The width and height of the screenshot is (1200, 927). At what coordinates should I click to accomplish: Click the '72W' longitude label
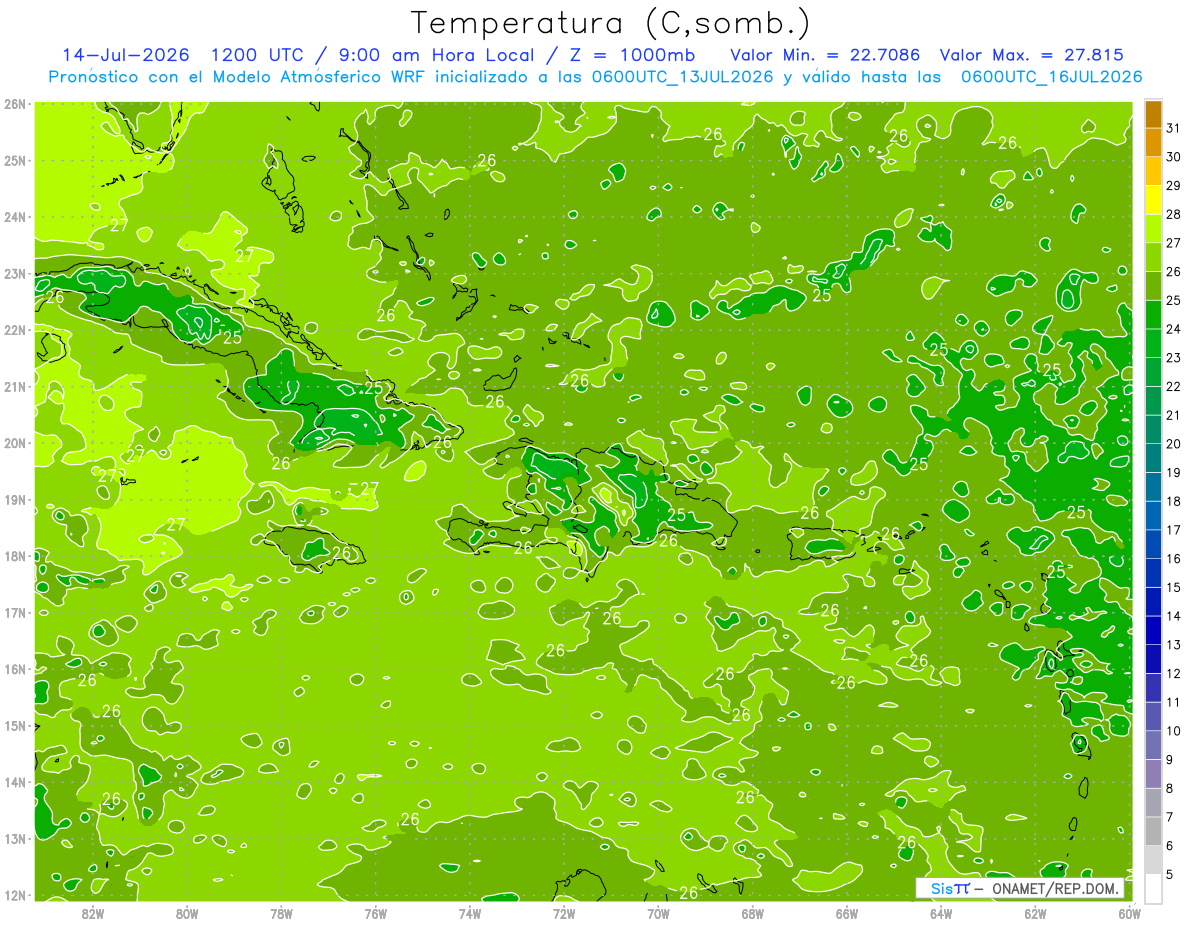coord(564,913)
